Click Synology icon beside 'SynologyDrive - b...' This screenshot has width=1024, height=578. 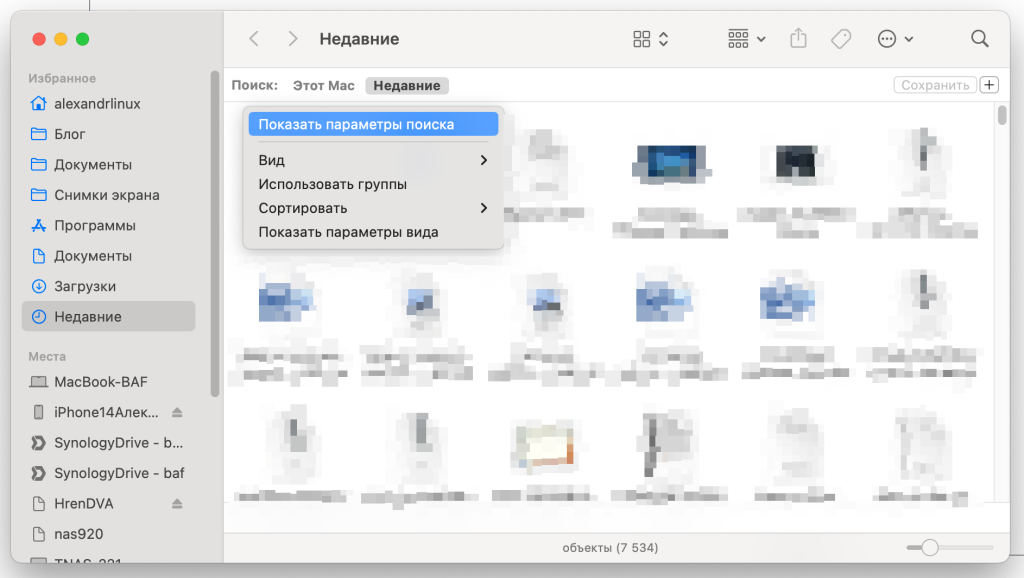[x=39, y=443]
